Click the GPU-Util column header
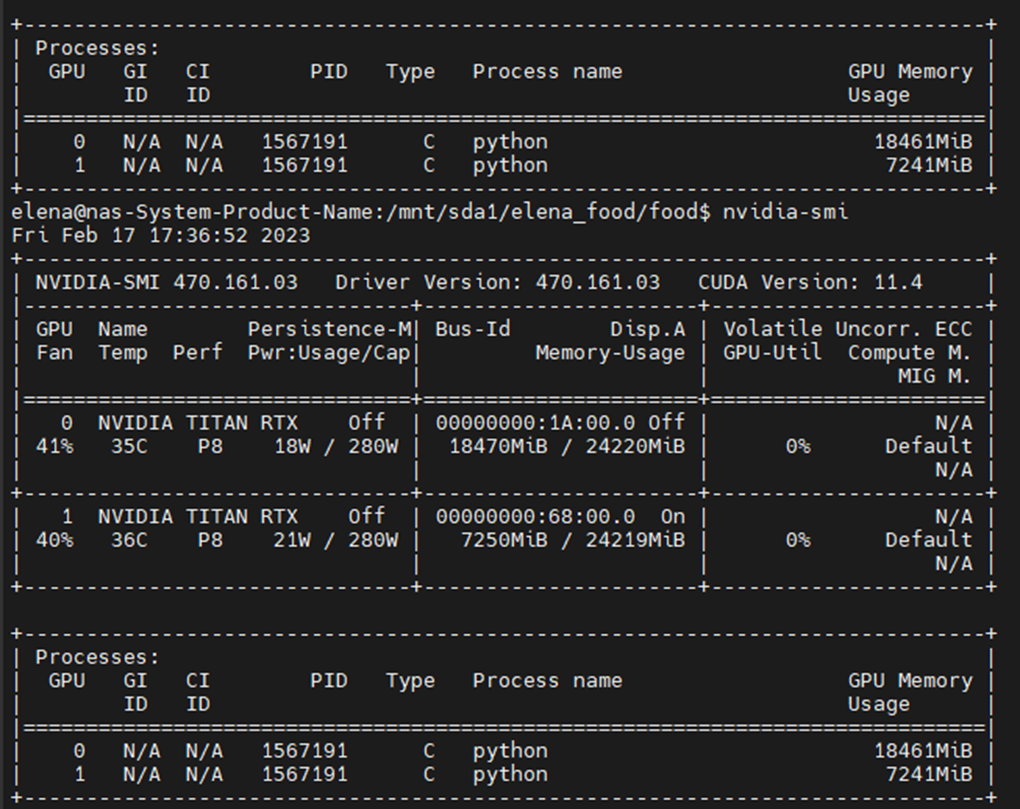1020x809 pixels. (x=772, y=352)
